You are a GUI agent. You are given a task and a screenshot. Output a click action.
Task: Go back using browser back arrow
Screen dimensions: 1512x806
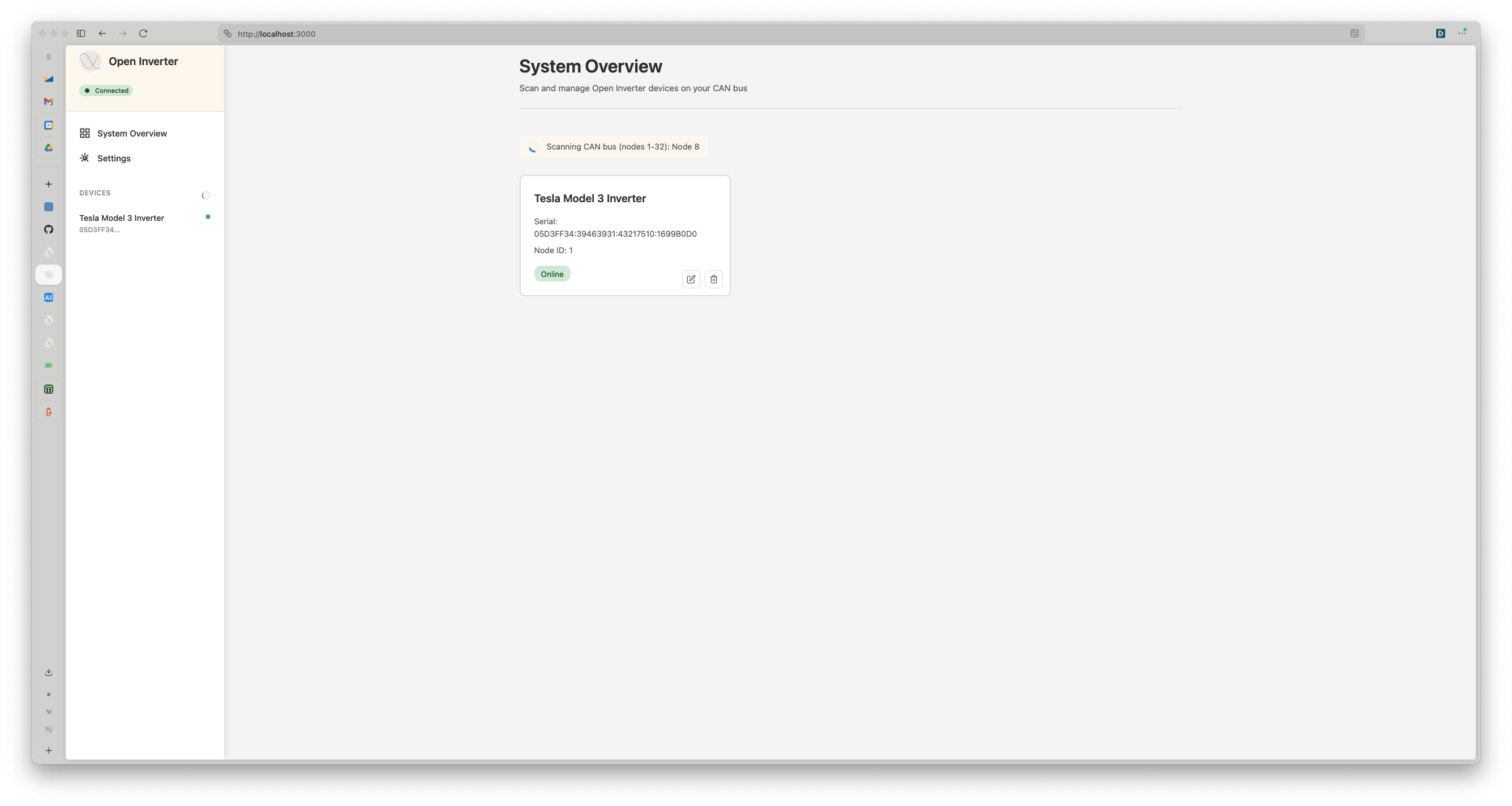(x=102, y=33)
